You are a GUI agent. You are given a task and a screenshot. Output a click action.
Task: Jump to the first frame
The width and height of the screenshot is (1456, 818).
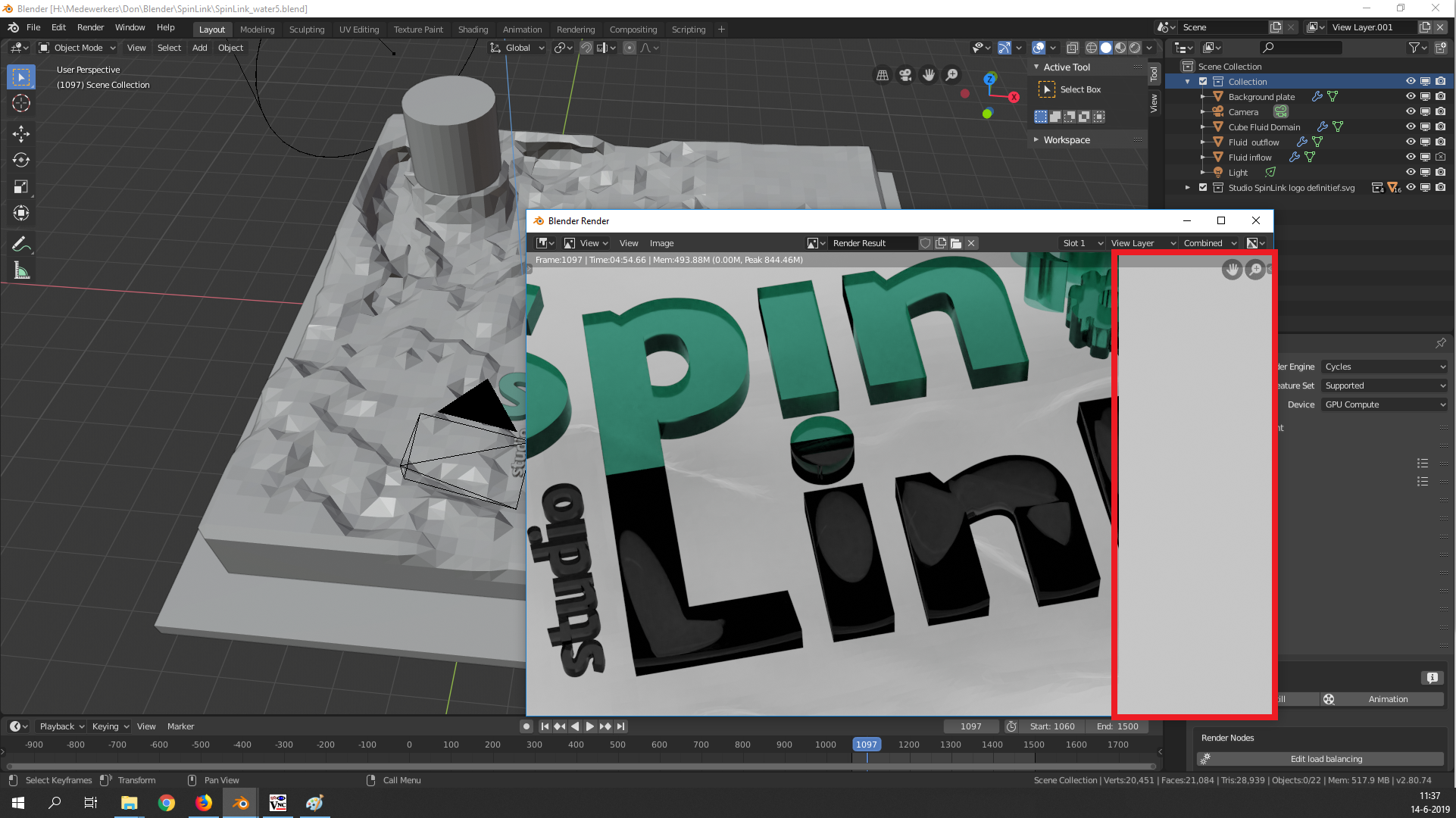[x=545, y=726]
